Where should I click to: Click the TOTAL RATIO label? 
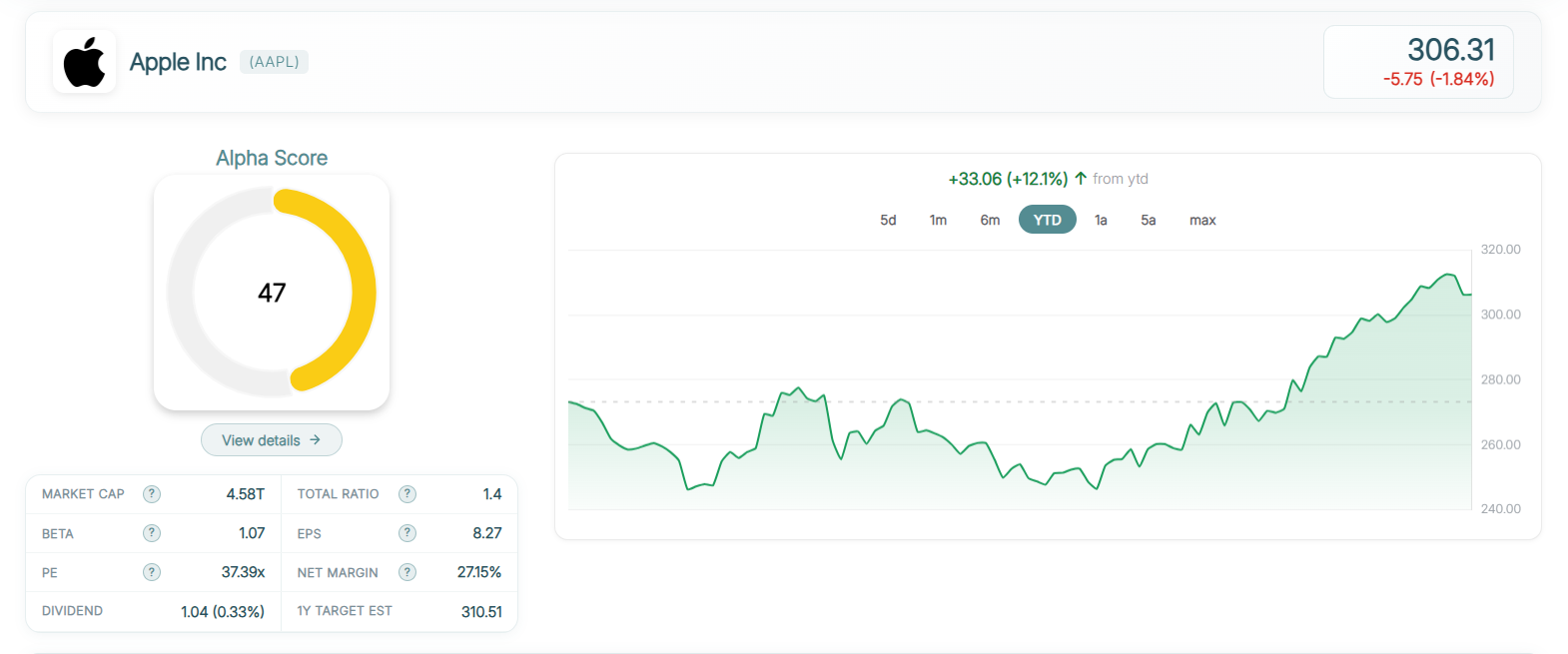coord(338,494)
